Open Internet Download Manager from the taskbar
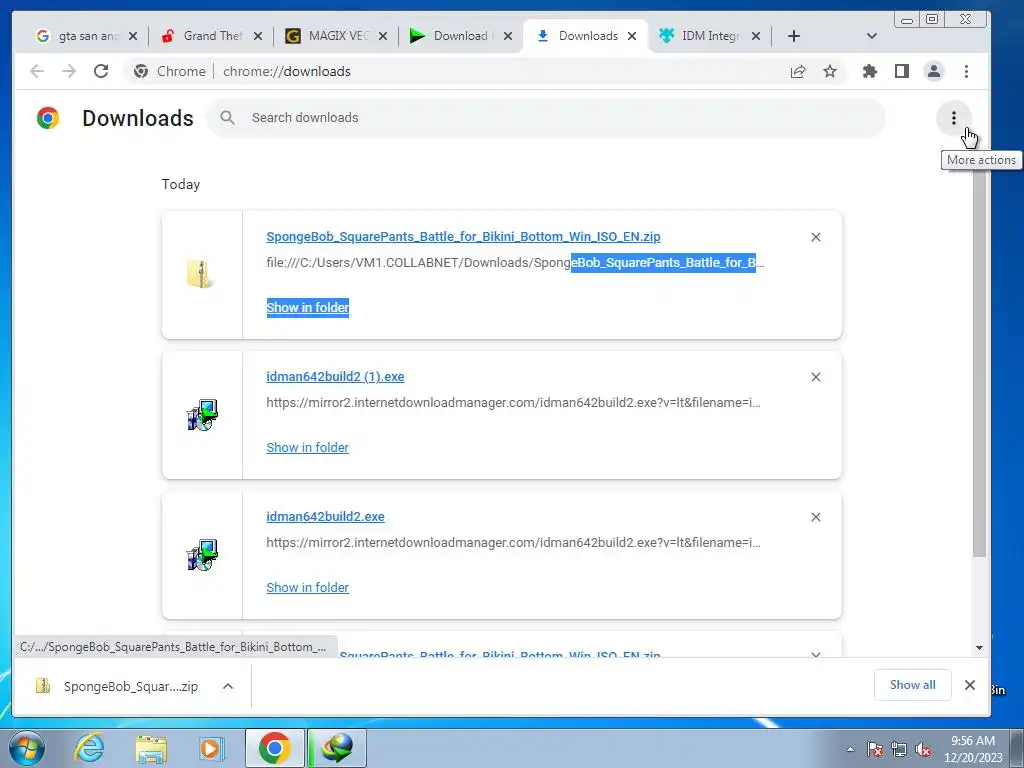This screenshot has height=768, width=1024. pos(337,748)
